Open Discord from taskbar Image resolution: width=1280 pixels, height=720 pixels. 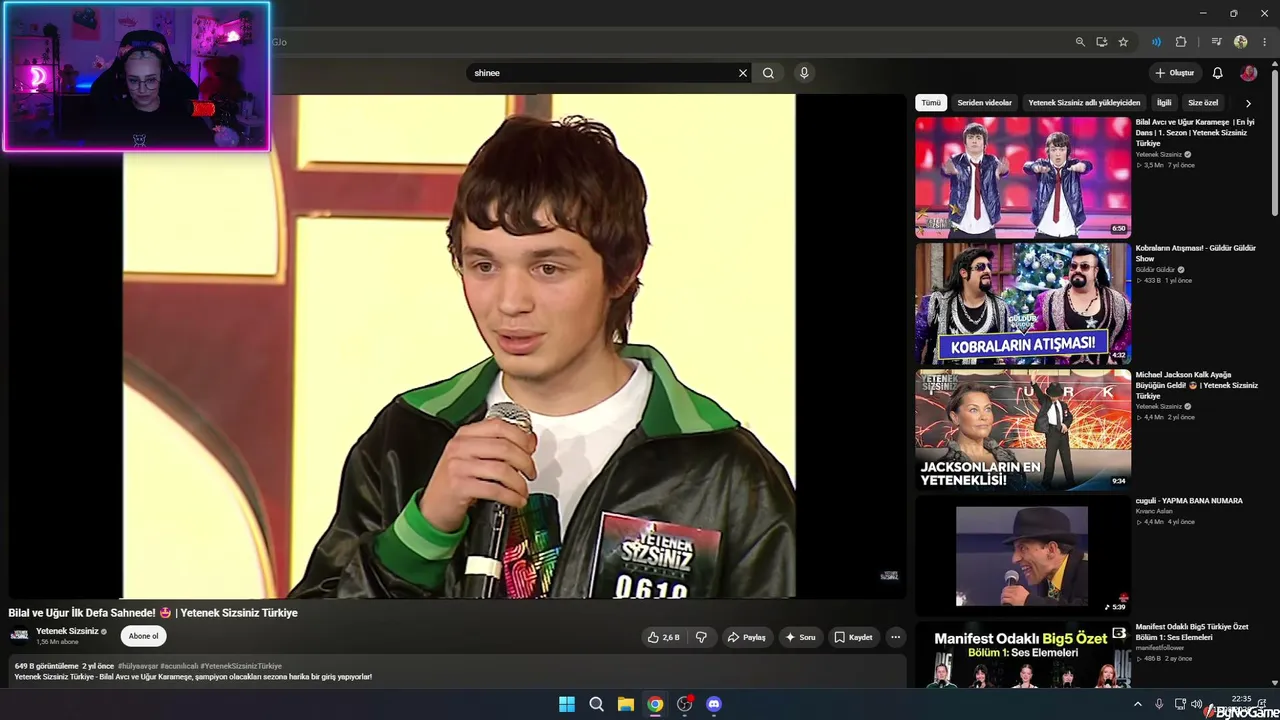(x=714, y=704)
